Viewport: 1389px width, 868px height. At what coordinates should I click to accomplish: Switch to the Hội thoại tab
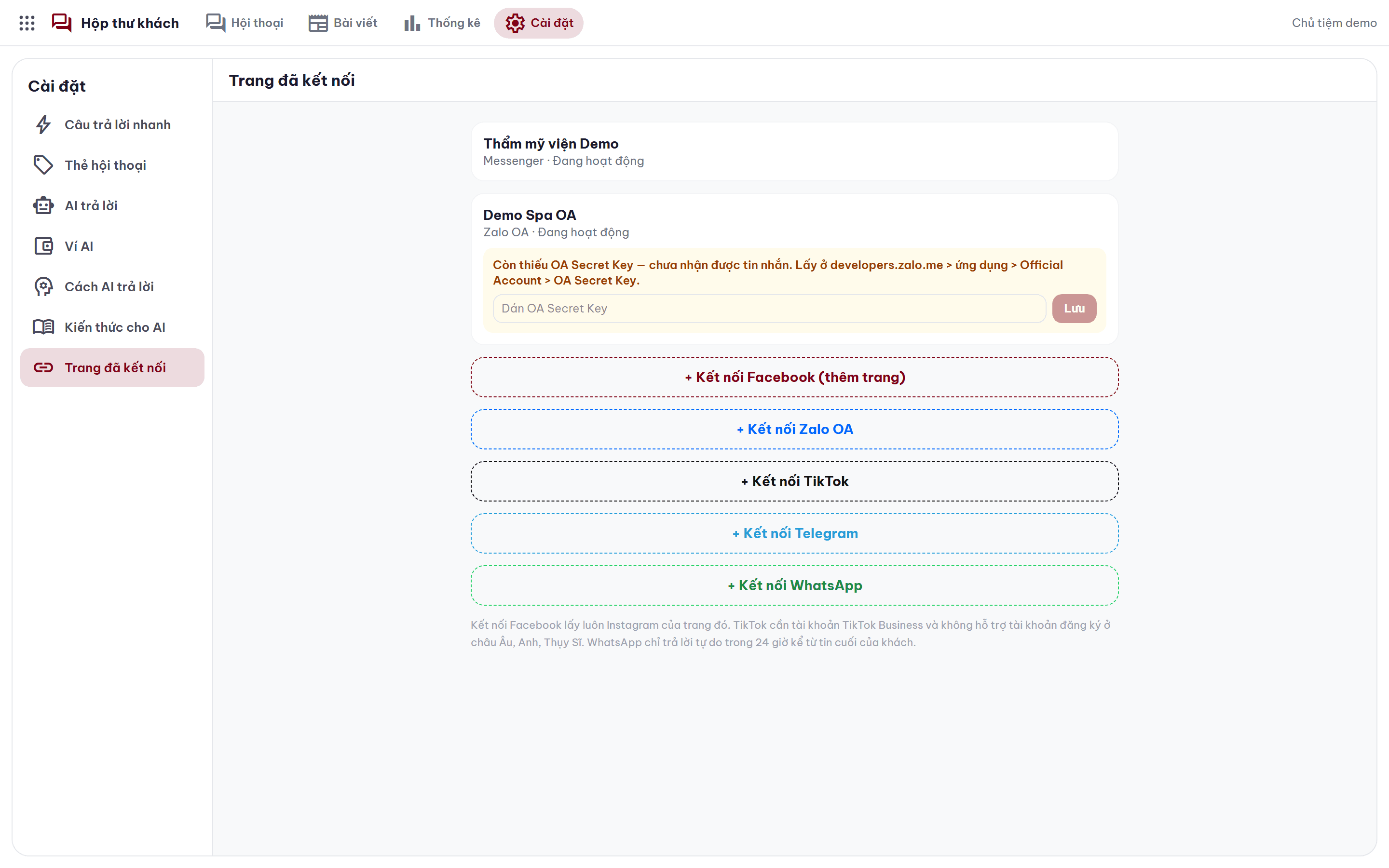coord(245,23)
